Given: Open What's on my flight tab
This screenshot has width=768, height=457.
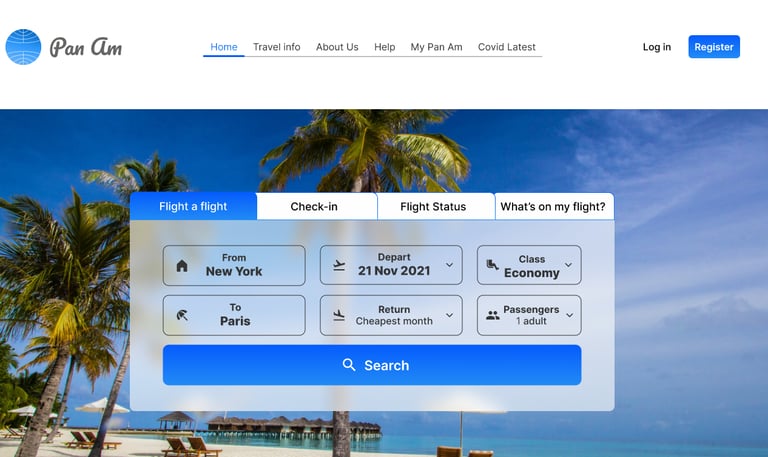Looking at the screenshot, I should 554,206.
